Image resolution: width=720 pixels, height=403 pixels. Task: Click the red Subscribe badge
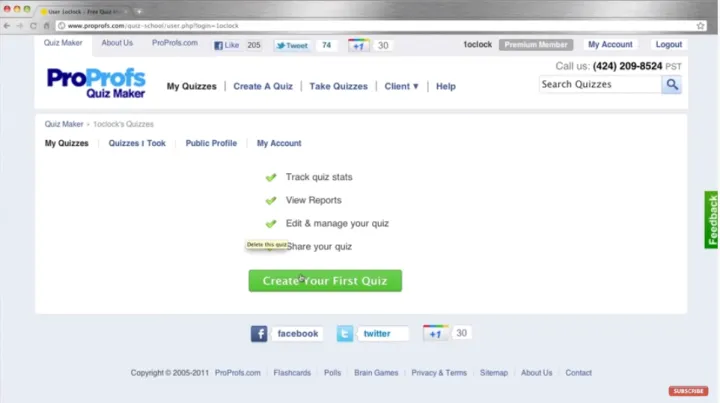(688, 391)
